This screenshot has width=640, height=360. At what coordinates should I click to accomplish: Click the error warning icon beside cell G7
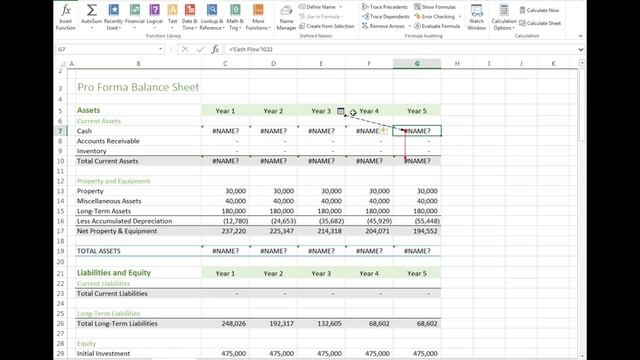383,131
